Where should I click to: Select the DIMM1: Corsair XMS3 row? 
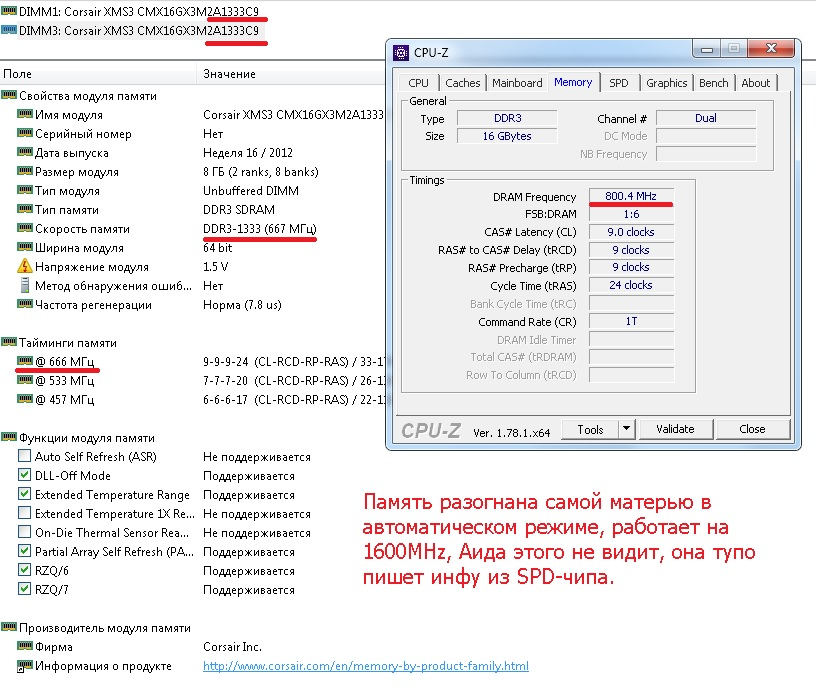pyautogui.click(x=139, y=11)
